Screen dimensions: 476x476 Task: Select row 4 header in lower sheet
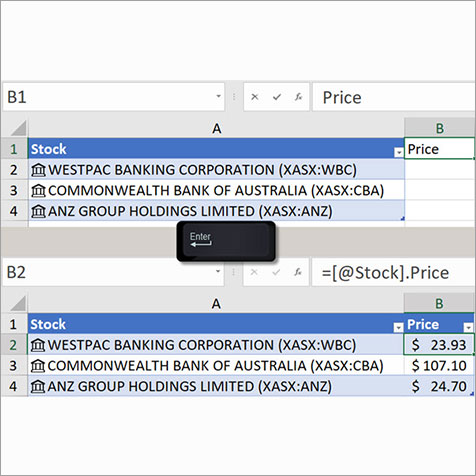click(x=13, y=386)
